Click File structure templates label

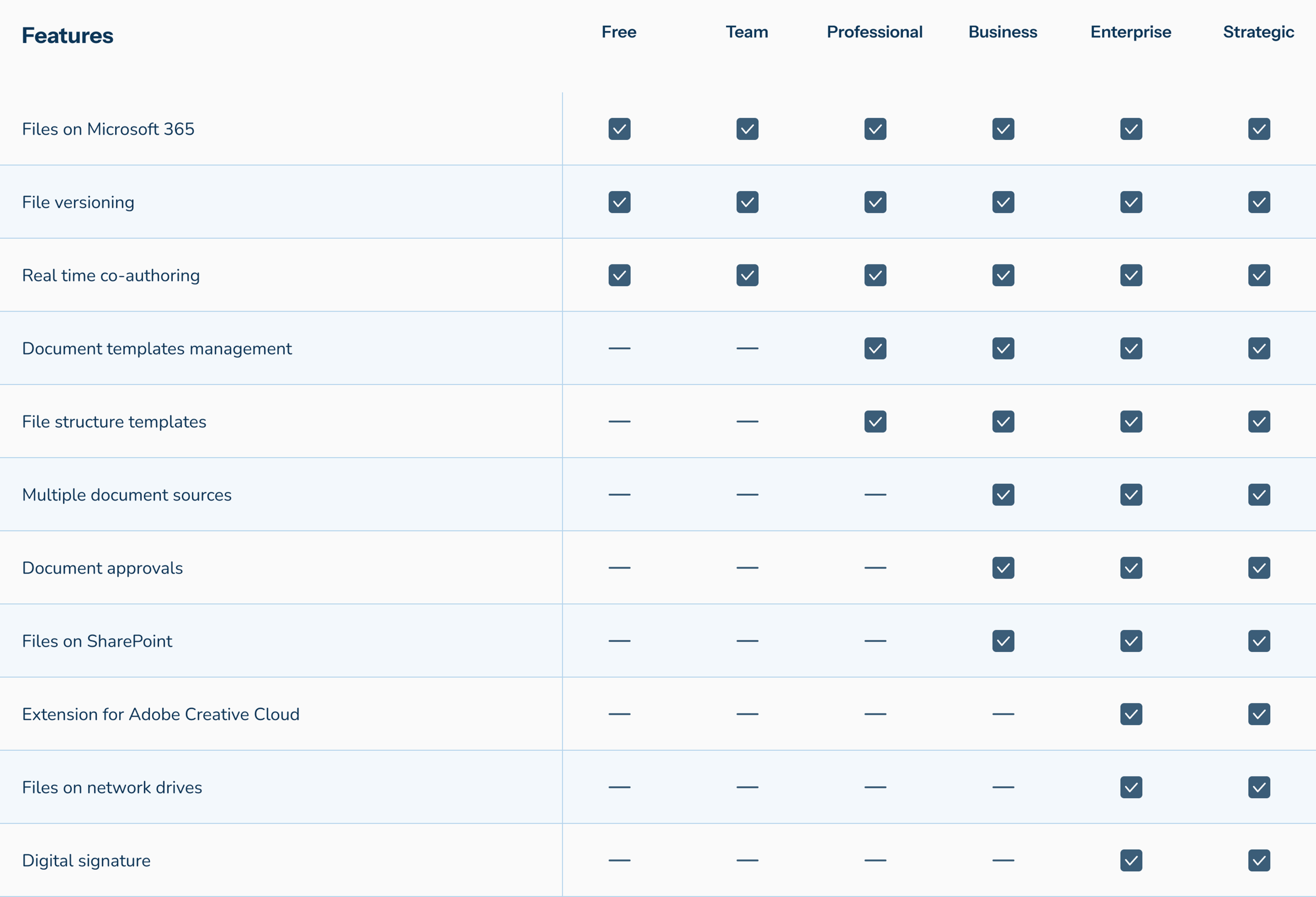[115, 422]
